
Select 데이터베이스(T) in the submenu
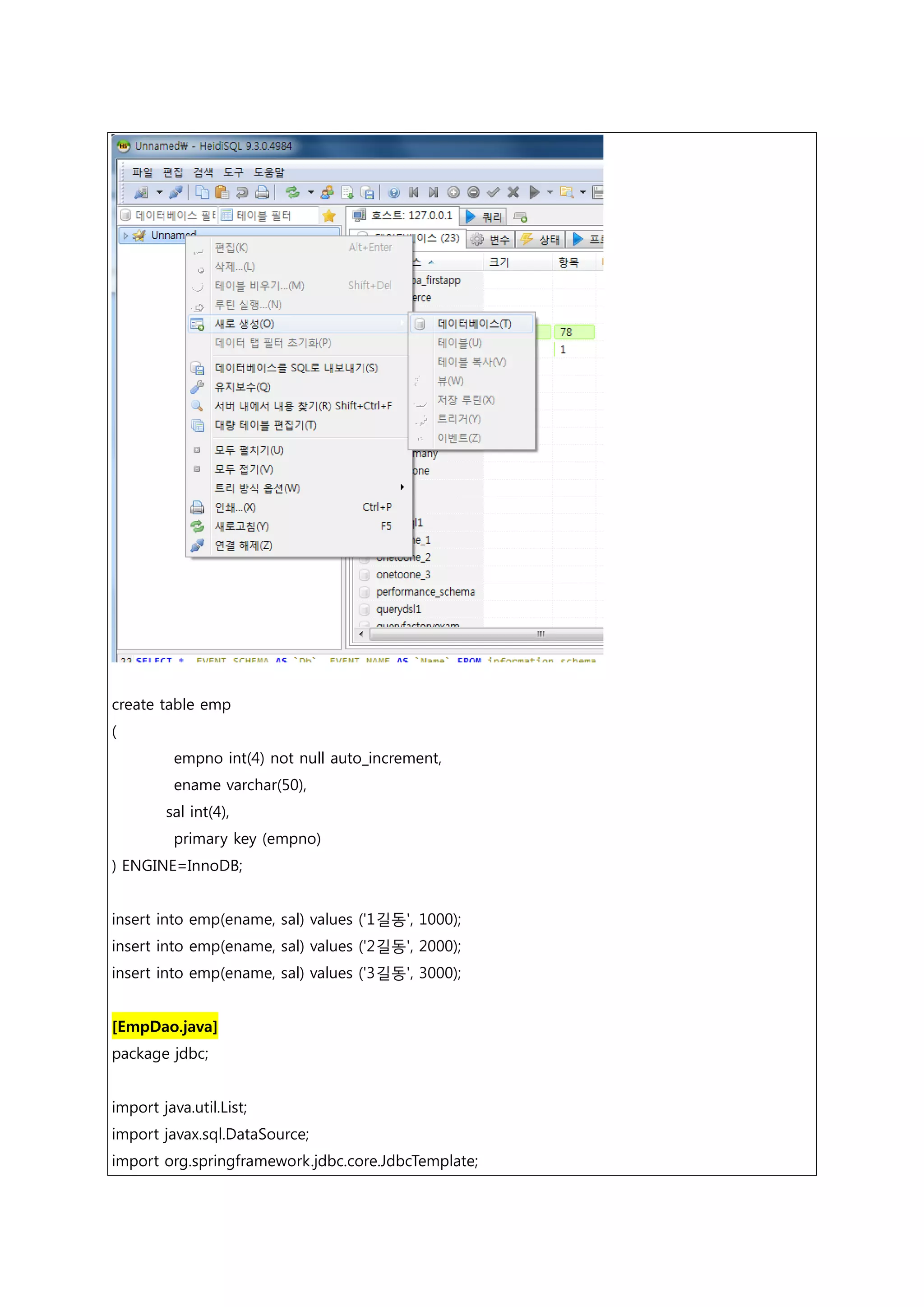(474, 324)
